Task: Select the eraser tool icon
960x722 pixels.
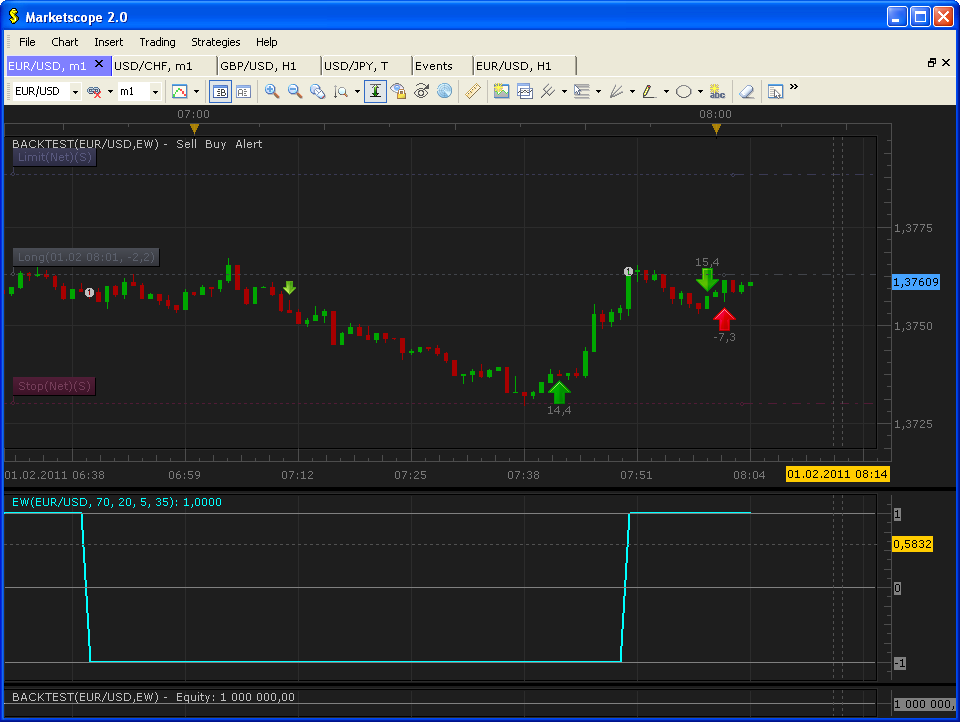Action: (x=746, y=92)
